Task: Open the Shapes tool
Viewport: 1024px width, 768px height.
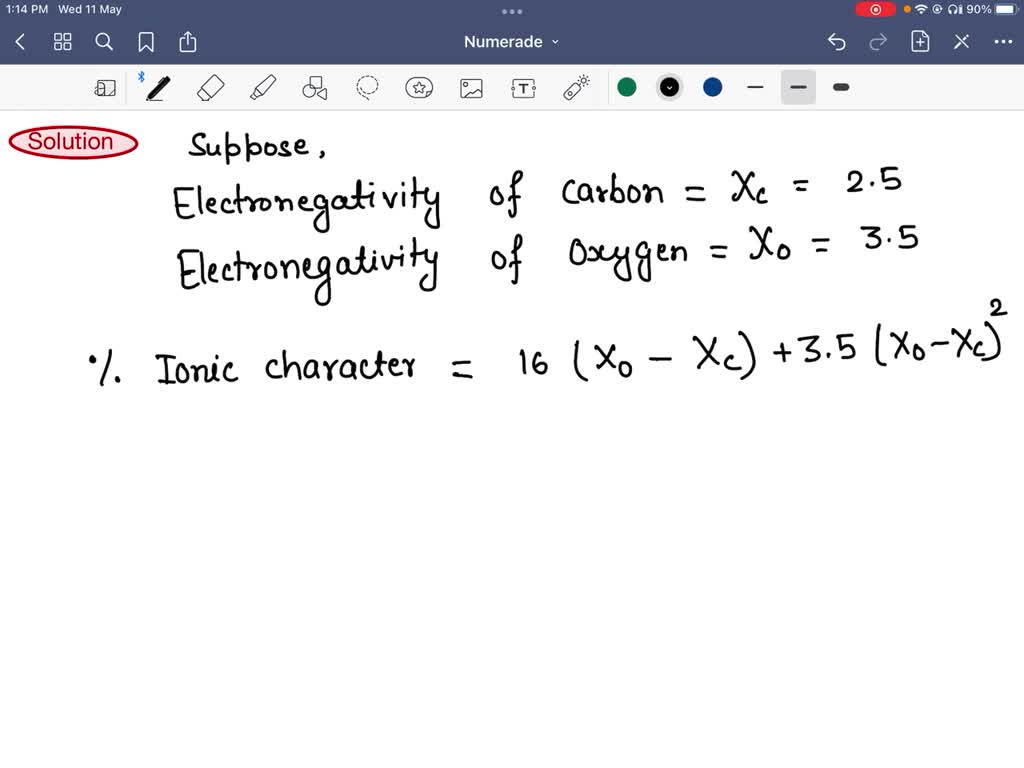Action: 314,87
